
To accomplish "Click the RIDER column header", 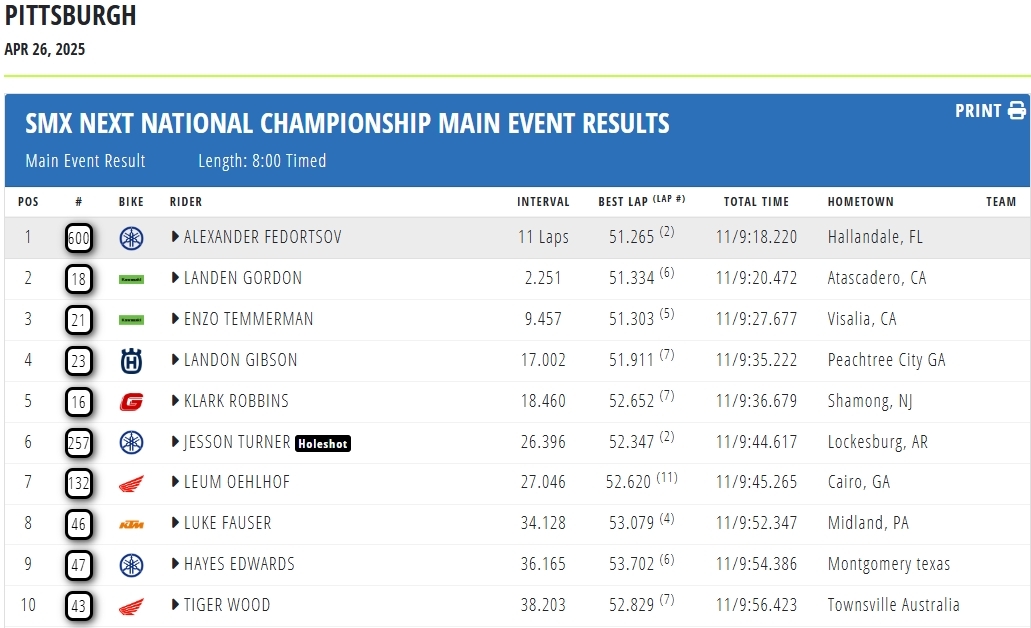I will click(x=186, y=202).
